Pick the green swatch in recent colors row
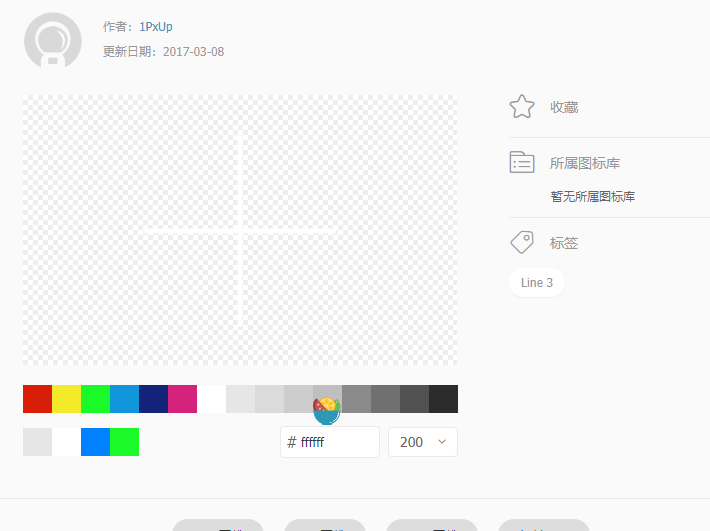710x531 pixels. [125, 442]
